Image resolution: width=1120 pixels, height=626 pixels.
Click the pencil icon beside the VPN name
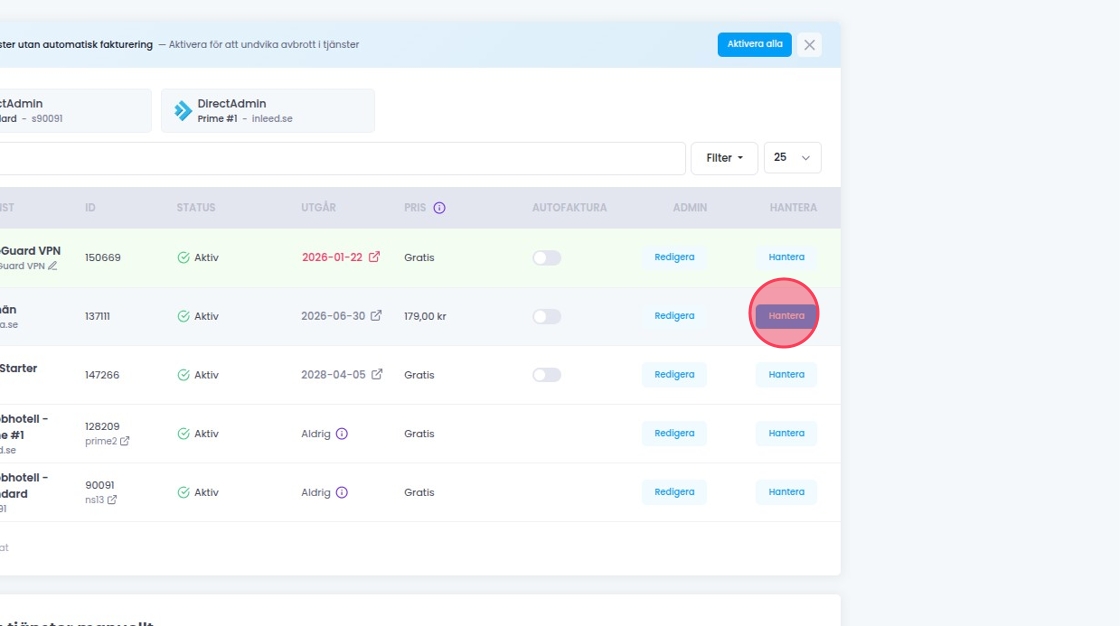click(x=53, y=266)
